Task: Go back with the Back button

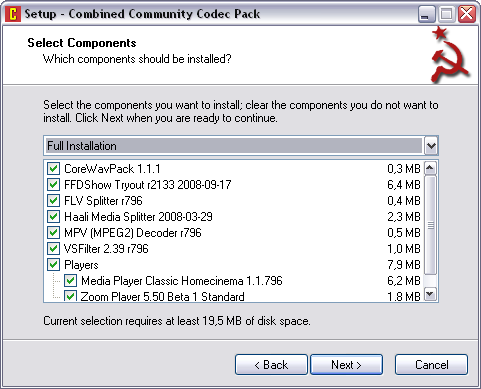Action: coord(271,365)
